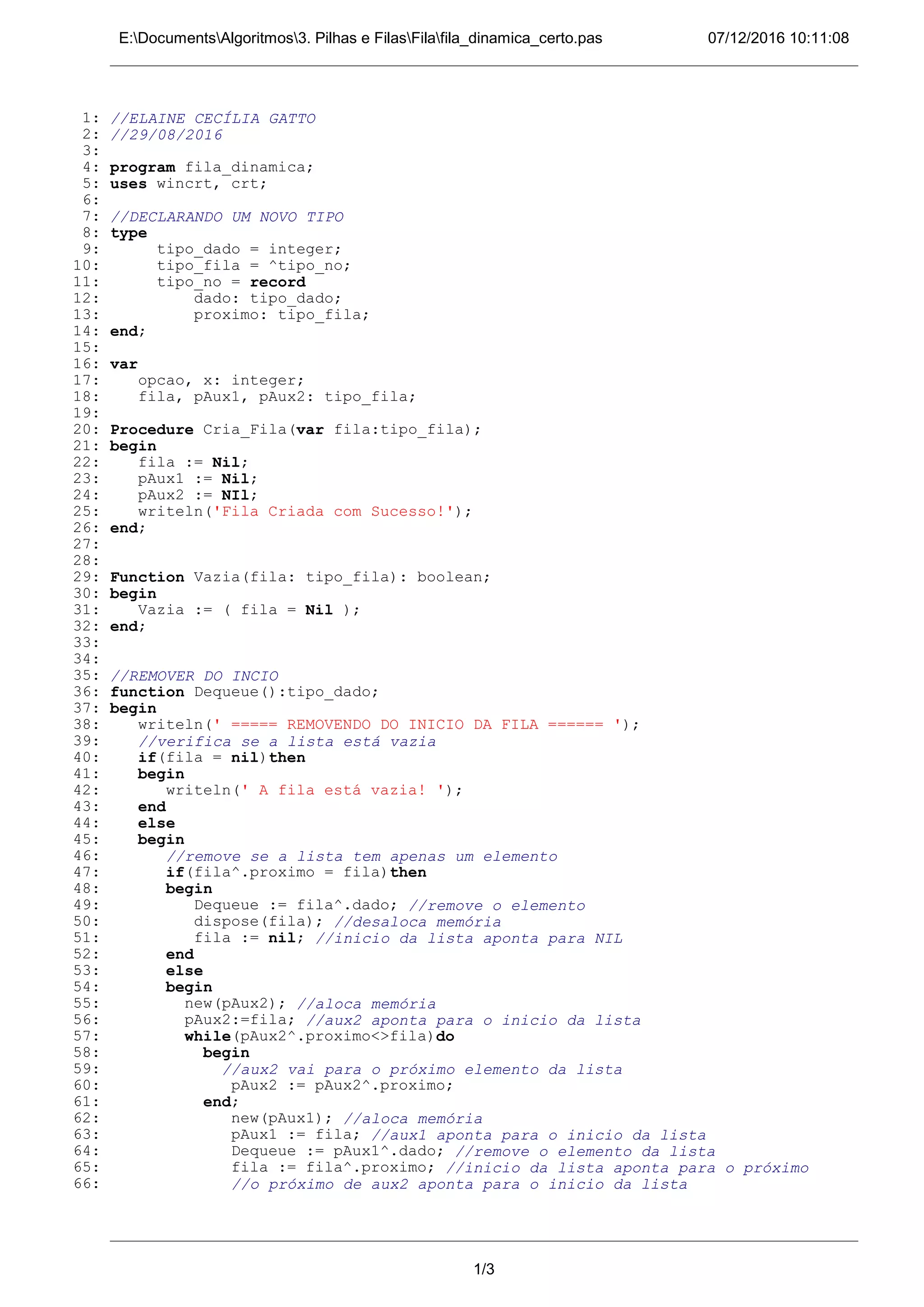The width and height of the screenshot is (924, 1307).
Task: Click the 'var' keyword on line 16
Action: 124,364
